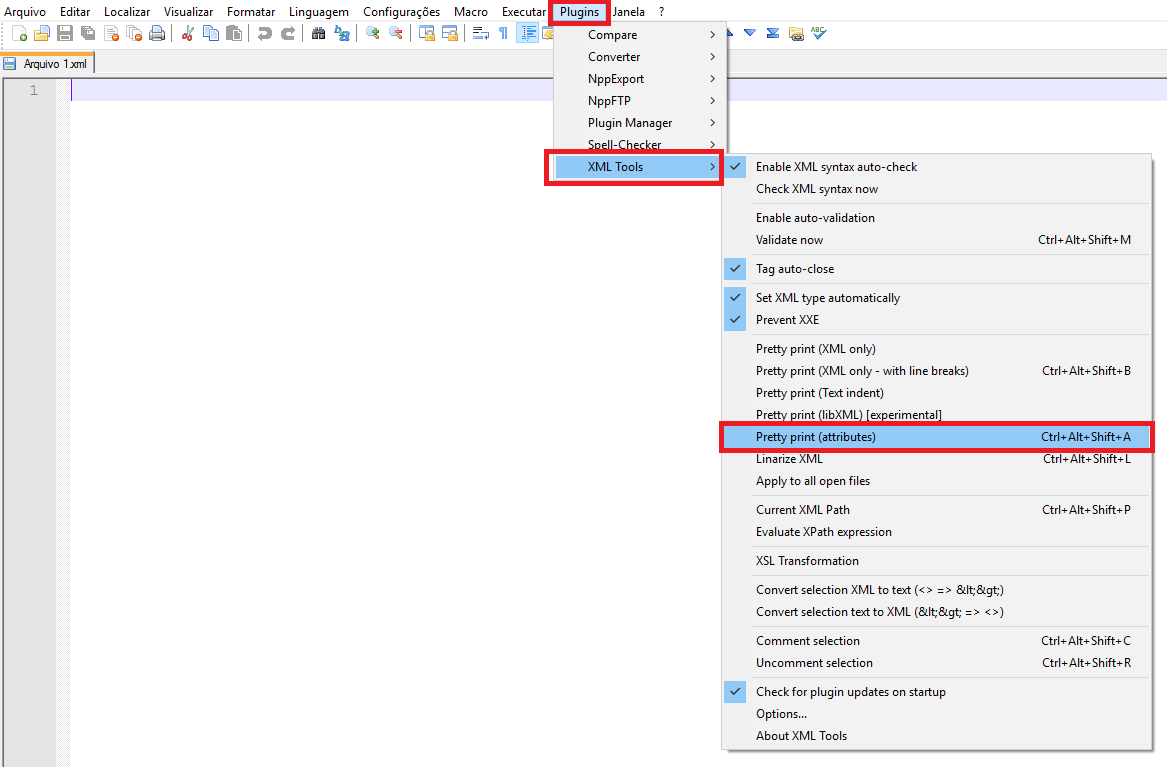This screenshot has width=1167, height=767.
Task: Uncheck Check for plugin updates on startup
Action: [937, 692]
